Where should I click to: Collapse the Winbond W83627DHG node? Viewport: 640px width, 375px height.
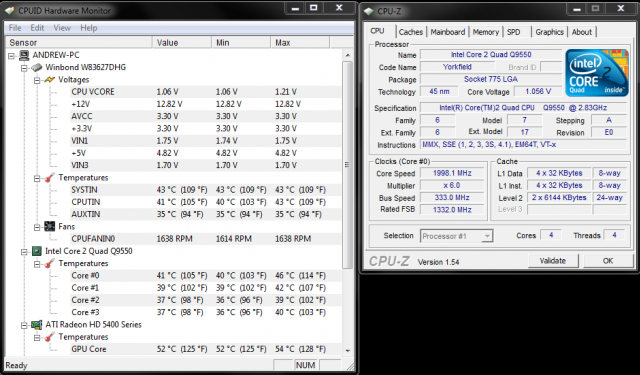[x=24, y=68]
